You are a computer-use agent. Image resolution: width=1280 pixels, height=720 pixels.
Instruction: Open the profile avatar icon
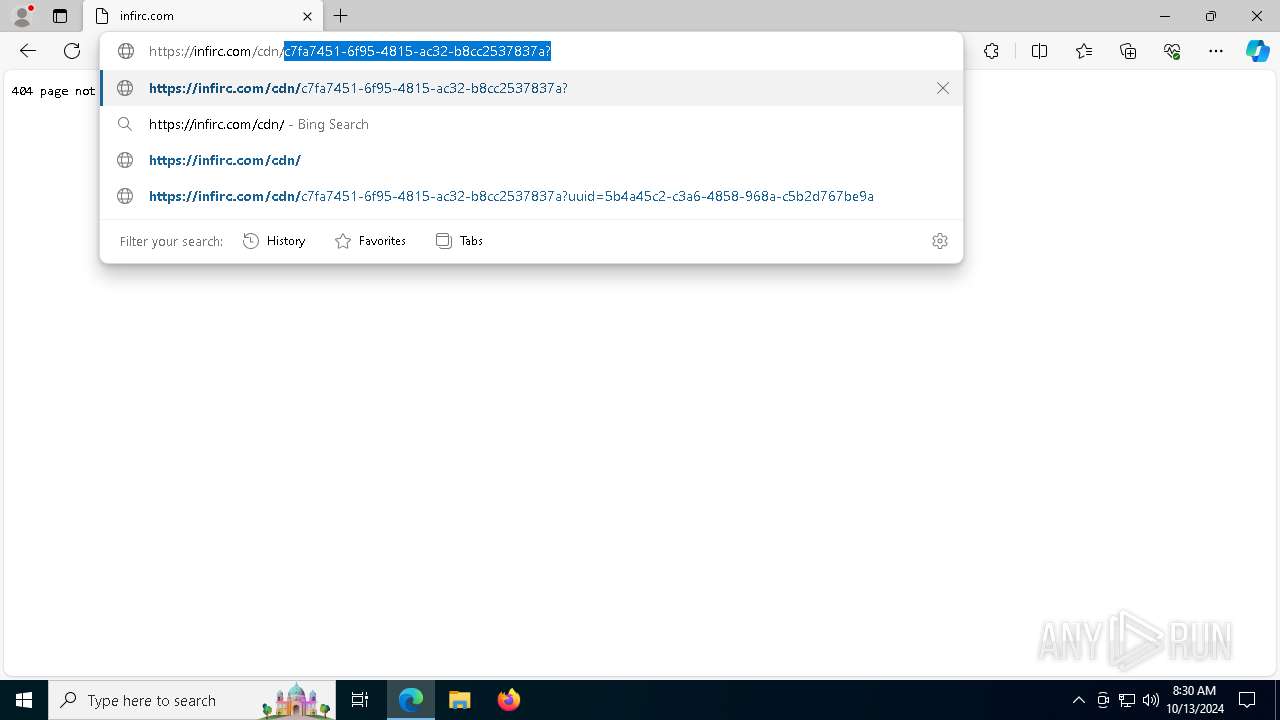(x=22, y=16)
